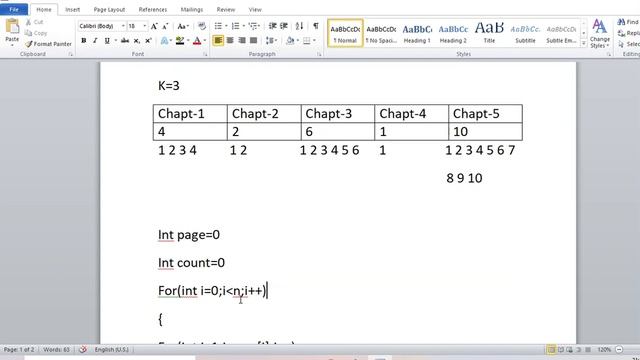
Task: Select Align Text Left
Action: (218, 40)
